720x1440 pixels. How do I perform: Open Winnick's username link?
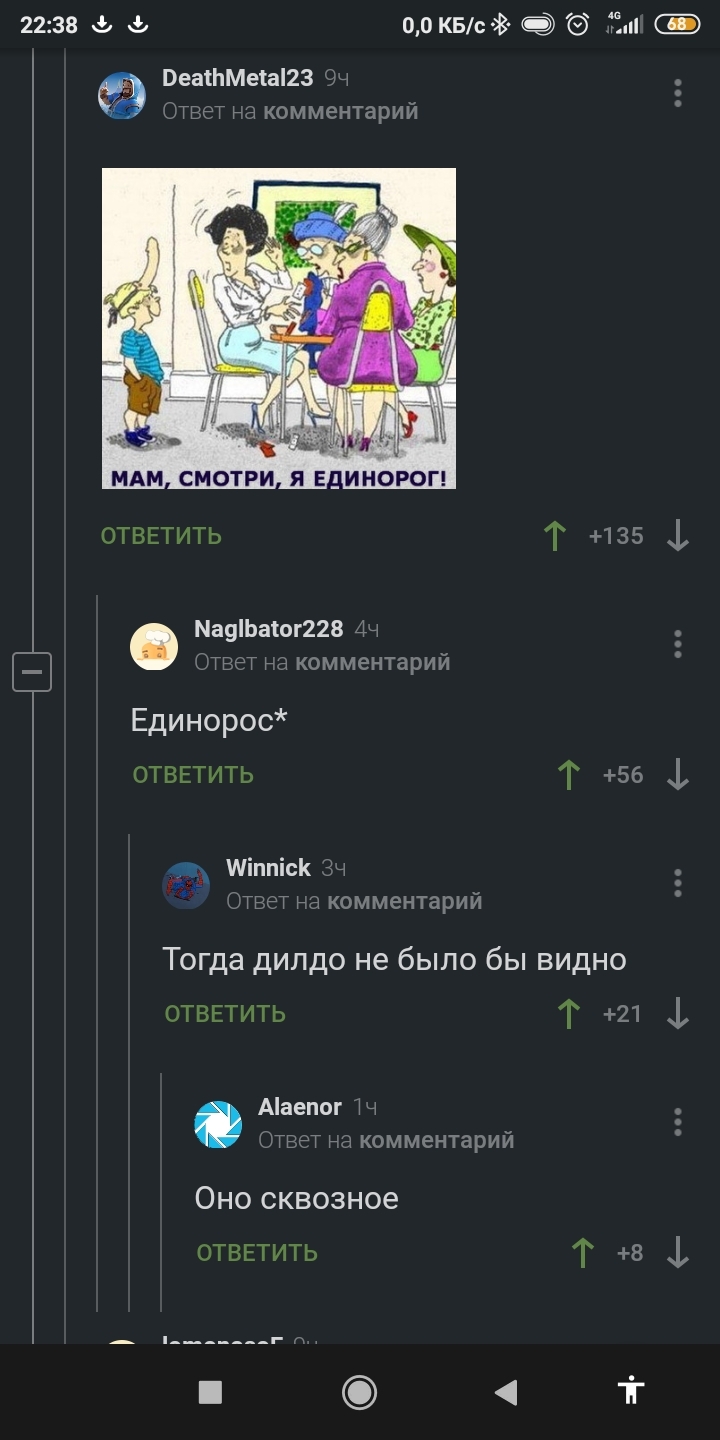(x=268, y=868)
